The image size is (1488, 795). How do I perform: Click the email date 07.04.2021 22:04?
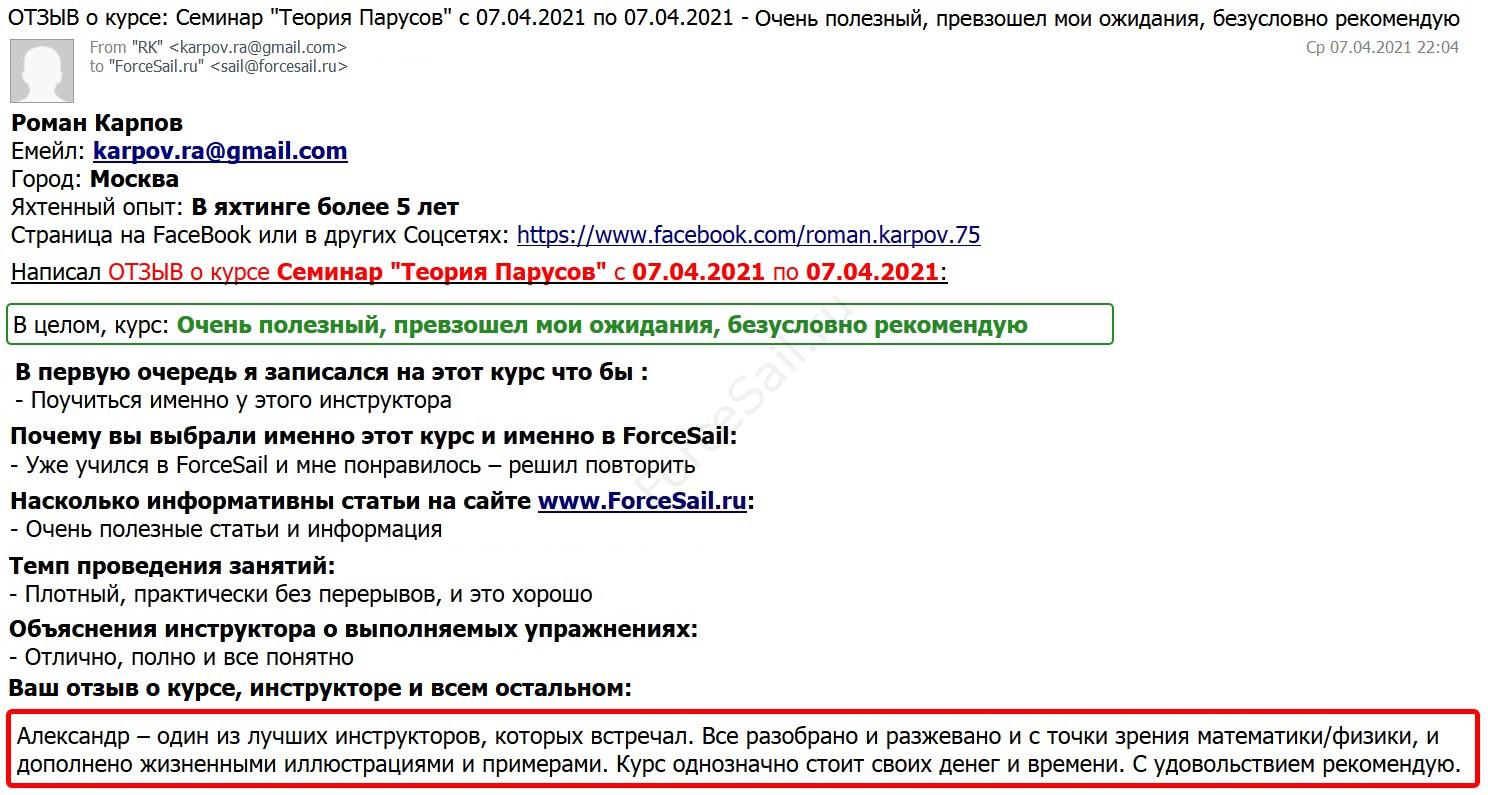point(1382,47)
